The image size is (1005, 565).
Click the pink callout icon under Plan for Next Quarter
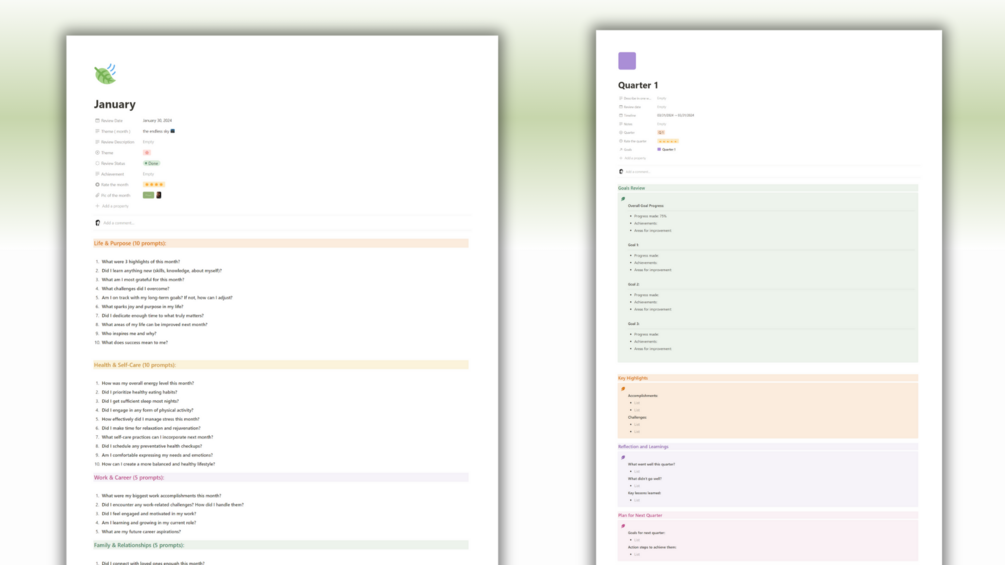tap(623, 526)
